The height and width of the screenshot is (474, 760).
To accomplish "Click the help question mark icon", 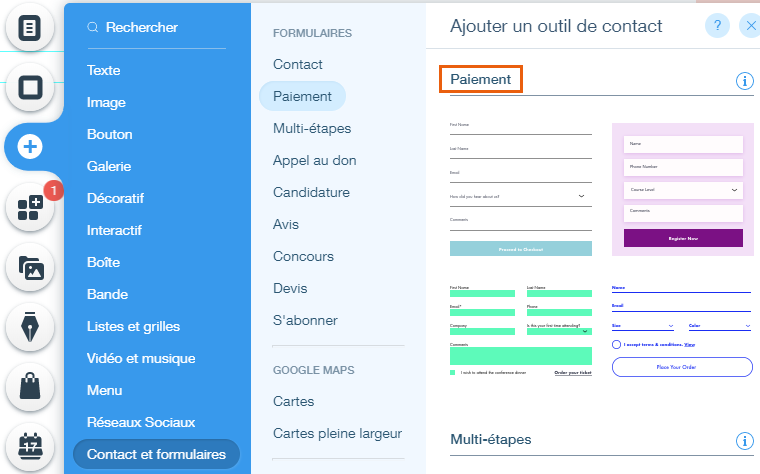I will coord(717,25).
